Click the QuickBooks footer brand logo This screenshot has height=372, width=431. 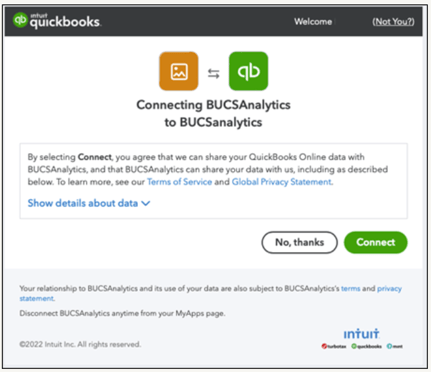tap(366, 346)
